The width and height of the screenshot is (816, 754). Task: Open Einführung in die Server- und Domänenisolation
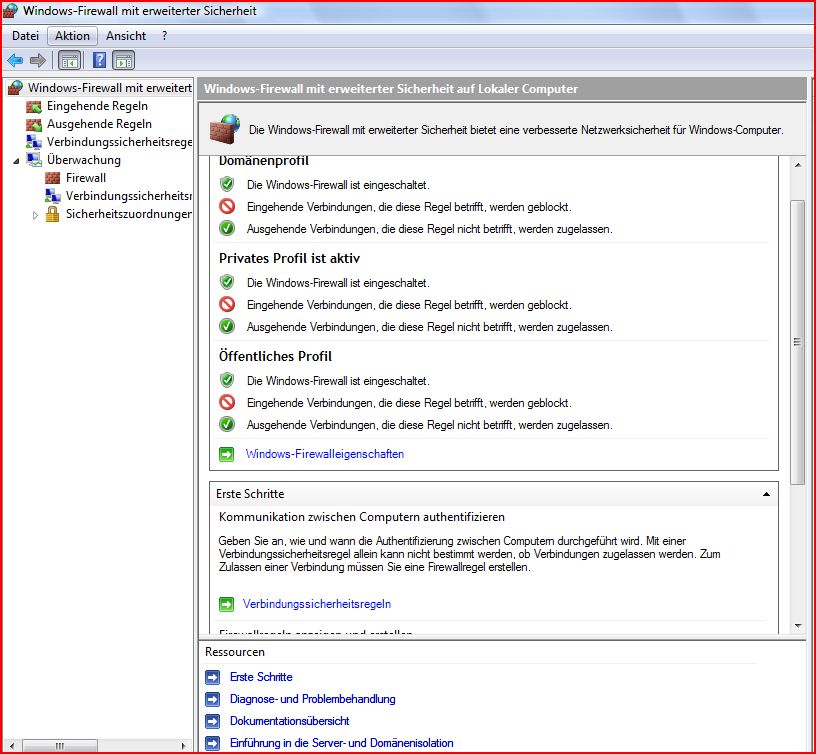(341, 743)
